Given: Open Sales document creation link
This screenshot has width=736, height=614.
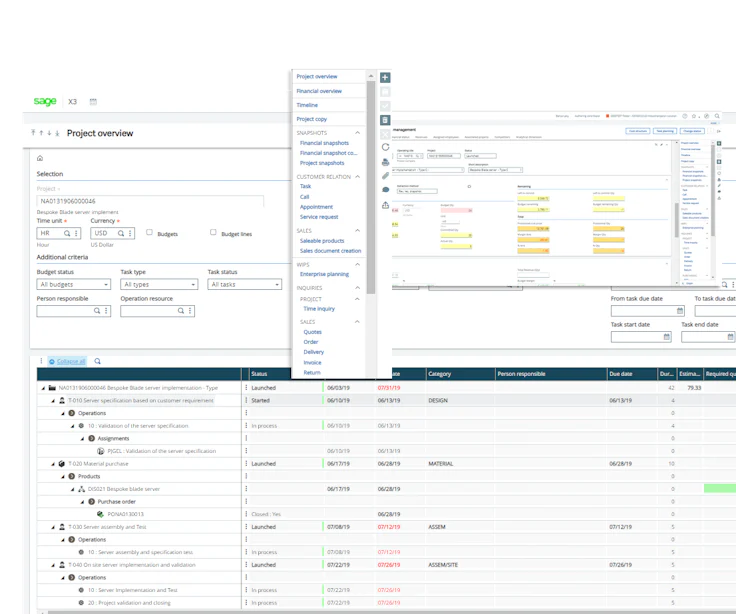Looking at the screenshot, I should [x=330, y=251].
